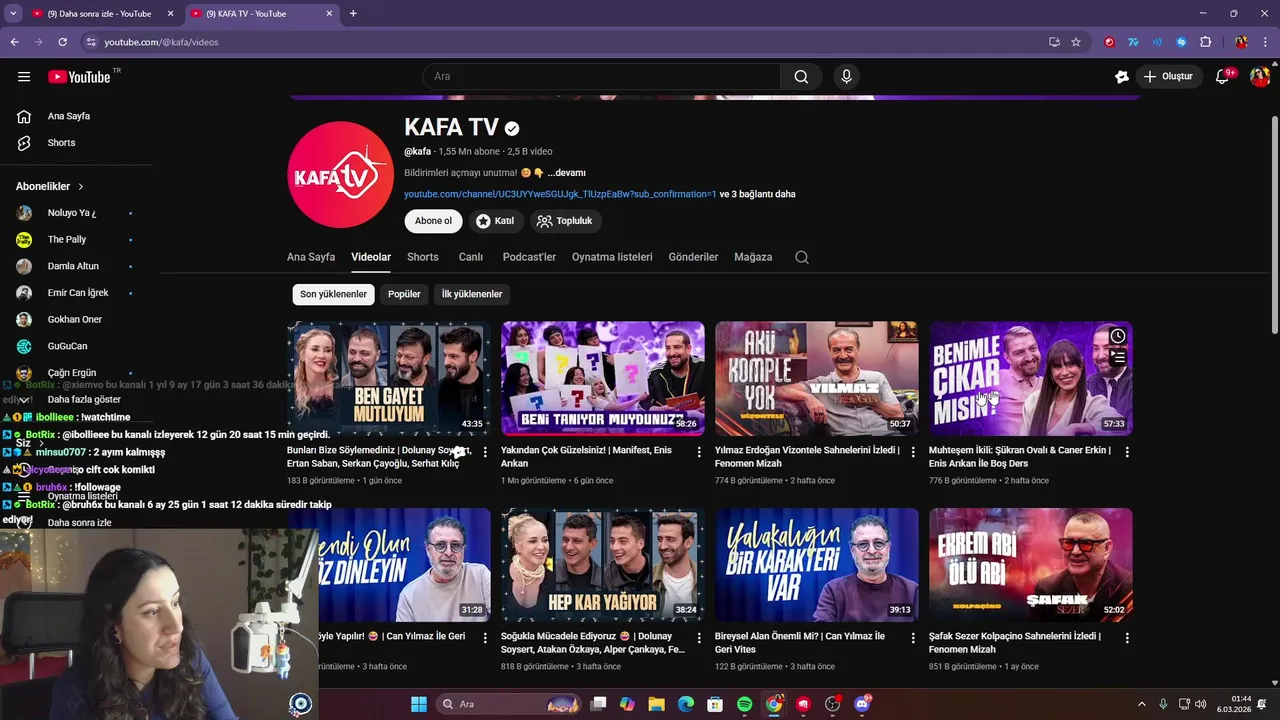Select the İlk yüklenenler filter chip

472,294
